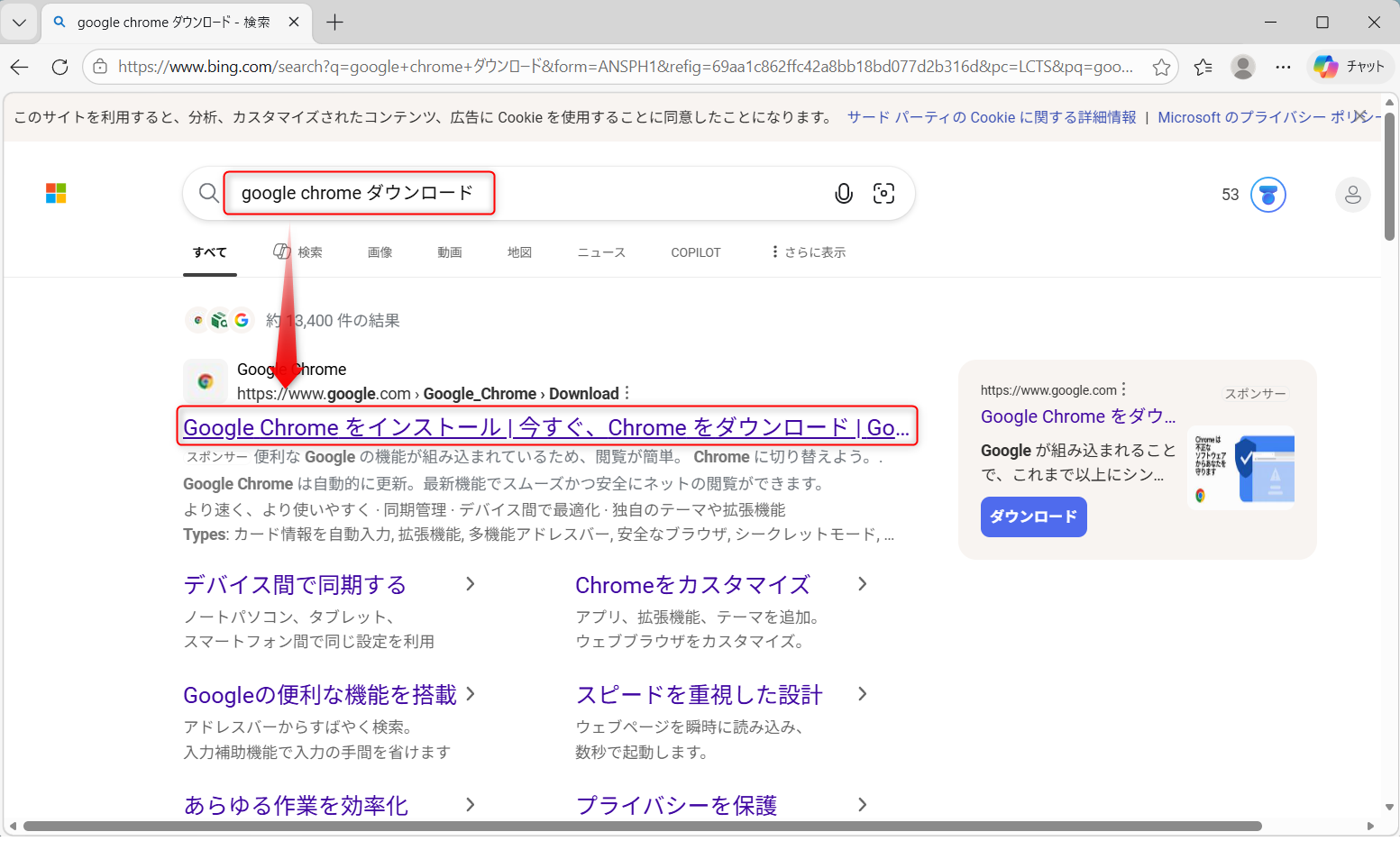Open a new browser tab

pos(334,23)
